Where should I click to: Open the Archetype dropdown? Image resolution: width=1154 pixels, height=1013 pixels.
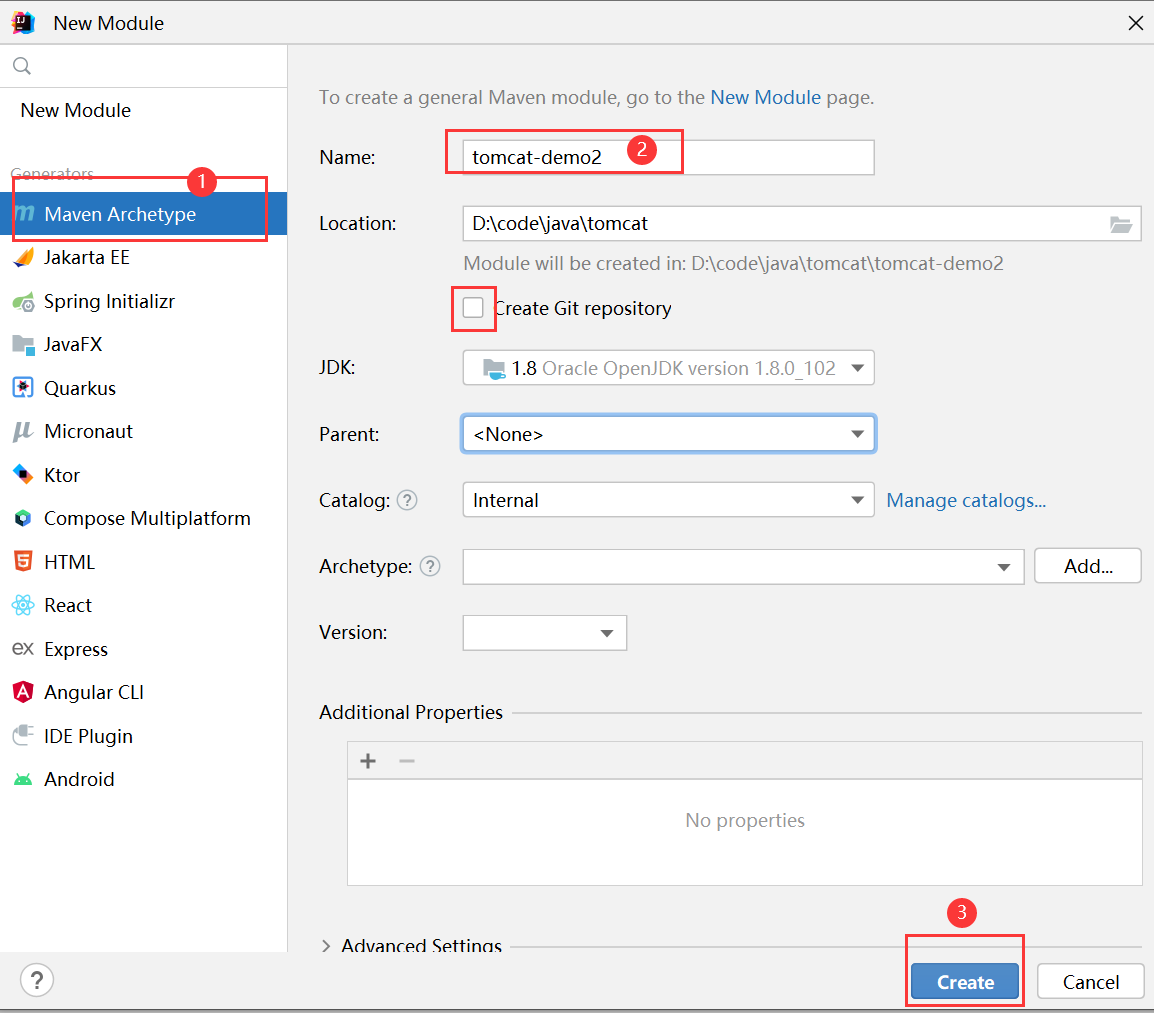click(x=743, y=567)
